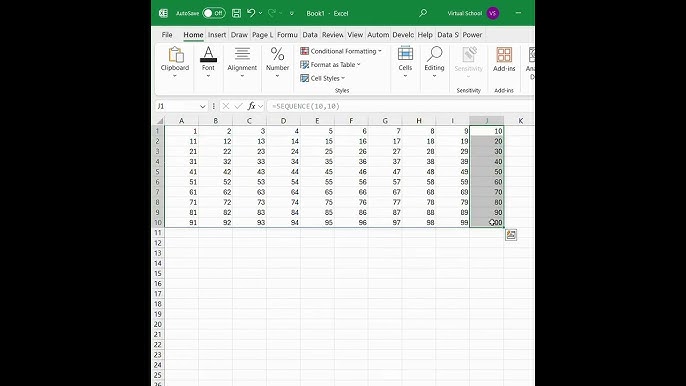Select column E header
This screenshot has height=386, width=686.
[x=317, y=120]
